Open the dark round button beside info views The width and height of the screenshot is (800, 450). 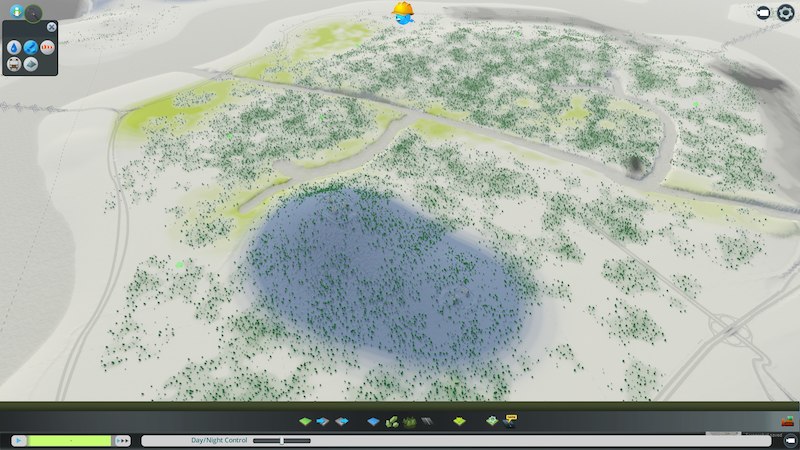pos(33,13)
